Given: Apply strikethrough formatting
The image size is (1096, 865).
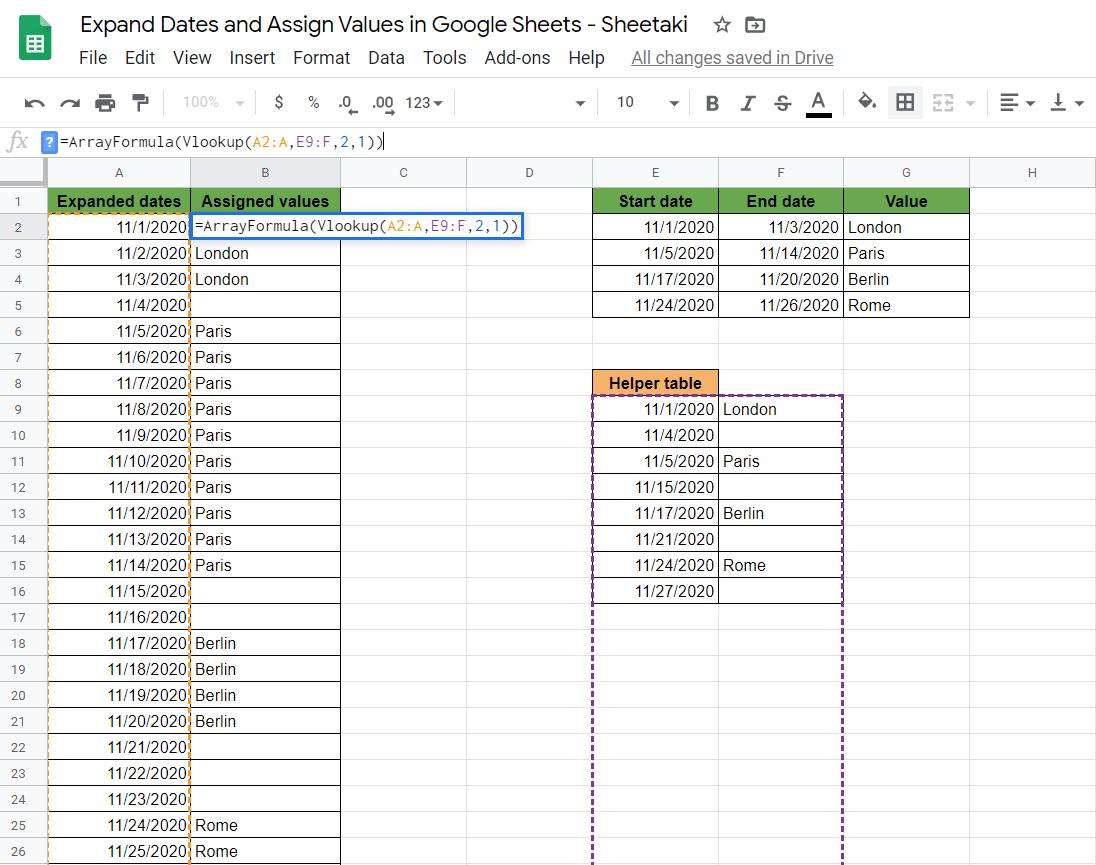Looking at the screenshot, I should [x=781, y=102].
